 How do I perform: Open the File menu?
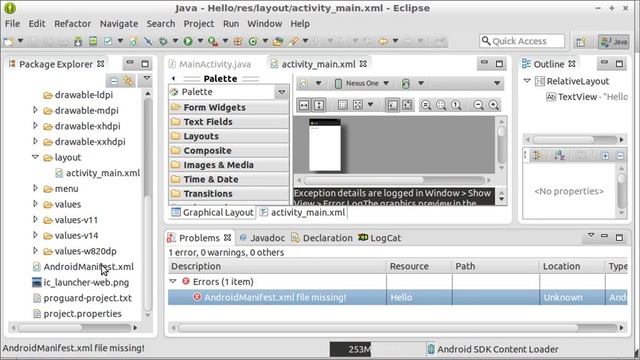(x=12, y=24)
